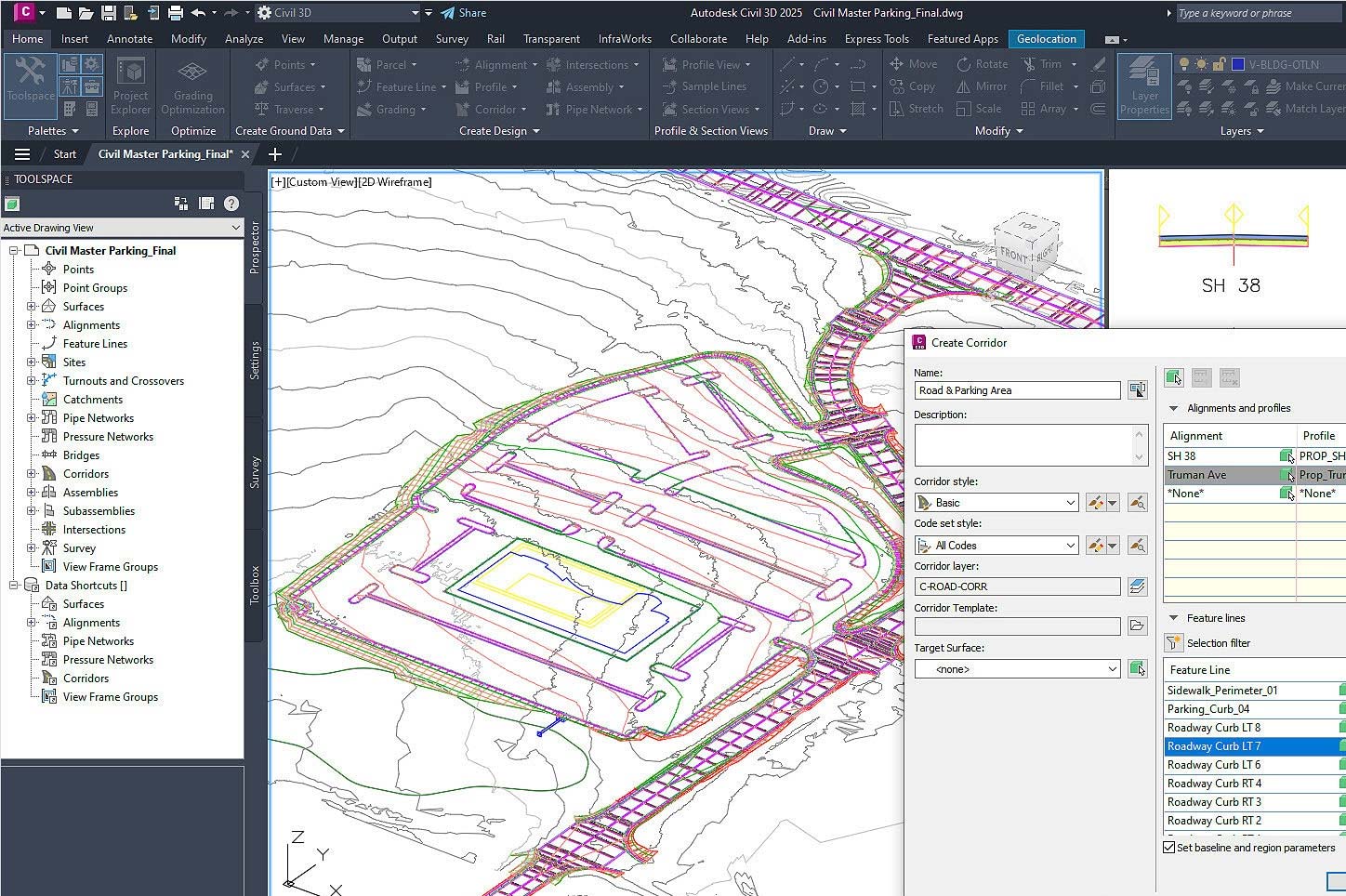This screenshot has width=1346, height=896.
Task: Click the New drawing icon
Action: pos(63,13)
